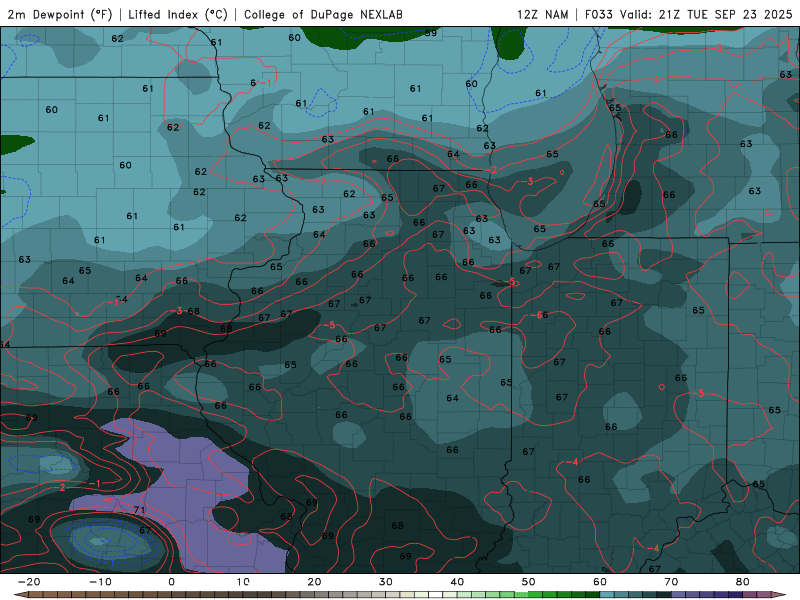Click the 59 dewpoint value on the map
800x600 pixels.
point(431,33)
